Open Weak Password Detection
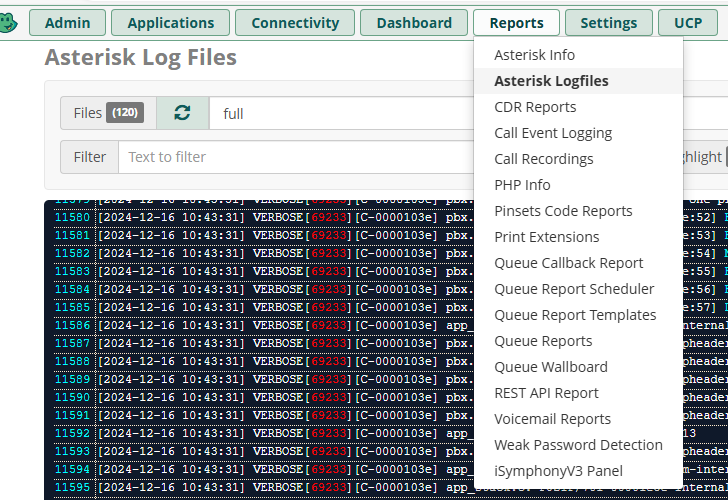The height and width of the screenshot is (500, 728). coord(578,445)
